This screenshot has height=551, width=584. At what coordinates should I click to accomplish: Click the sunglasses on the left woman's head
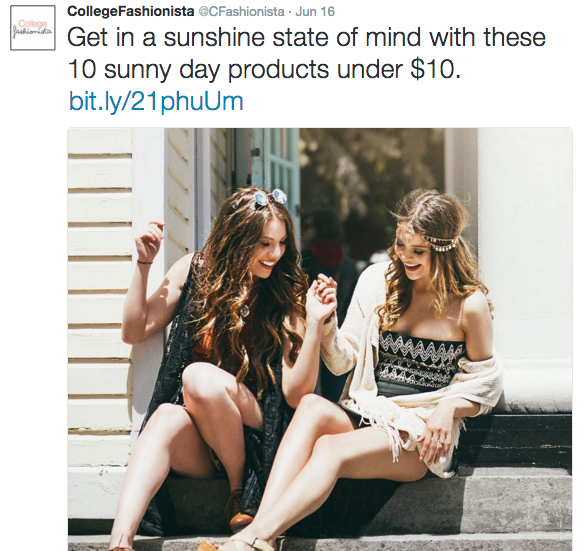point(271,197)
